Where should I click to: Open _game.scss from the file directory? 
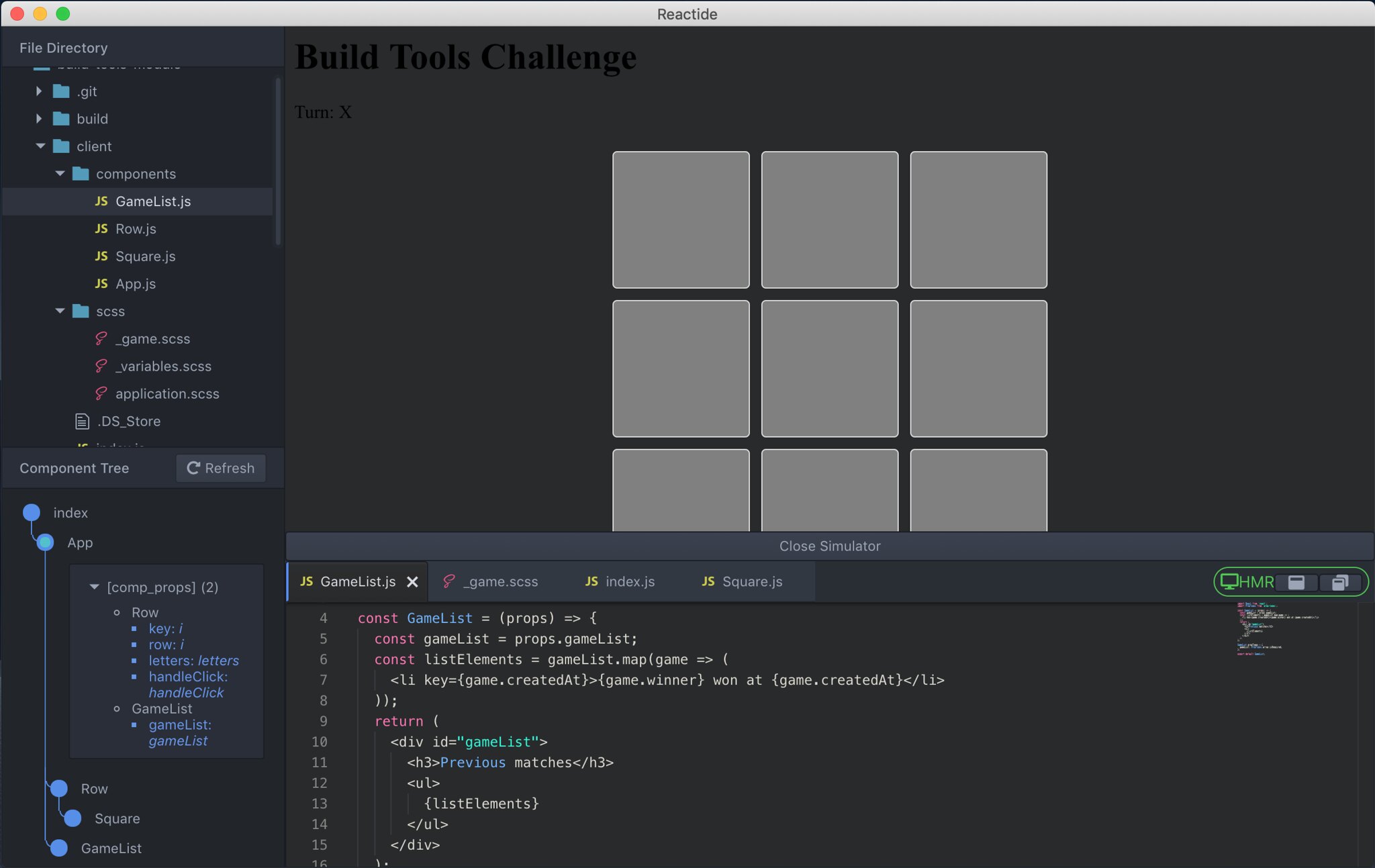(138, 339)
